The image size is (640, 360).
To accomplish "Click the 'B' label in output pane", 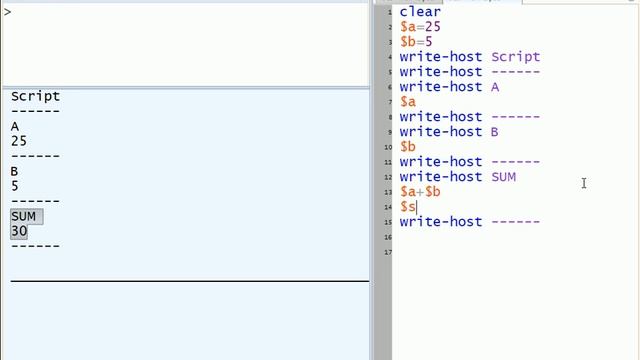I will coord(14,171).
